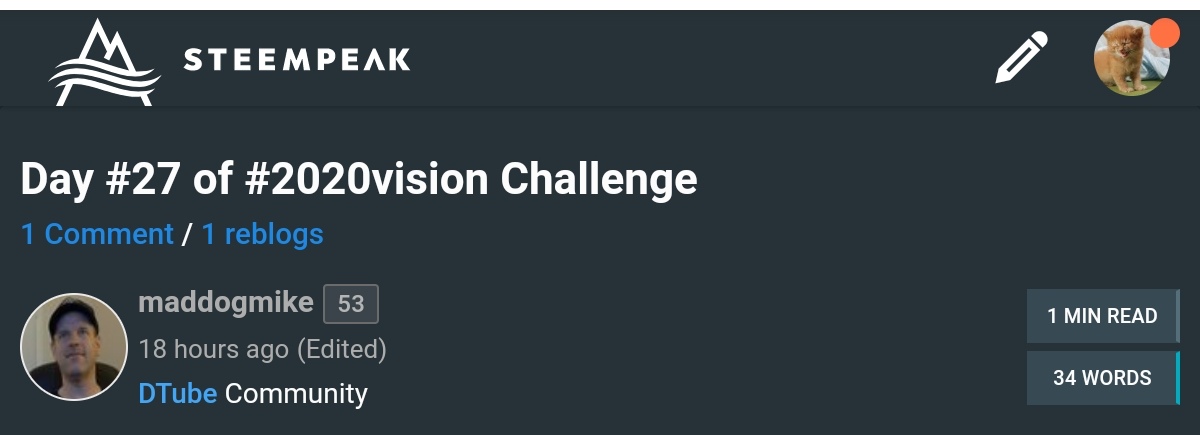Click the 1 MIN READ button
The width and height of the screenshot is (1200, 435).
[1102, 316]
